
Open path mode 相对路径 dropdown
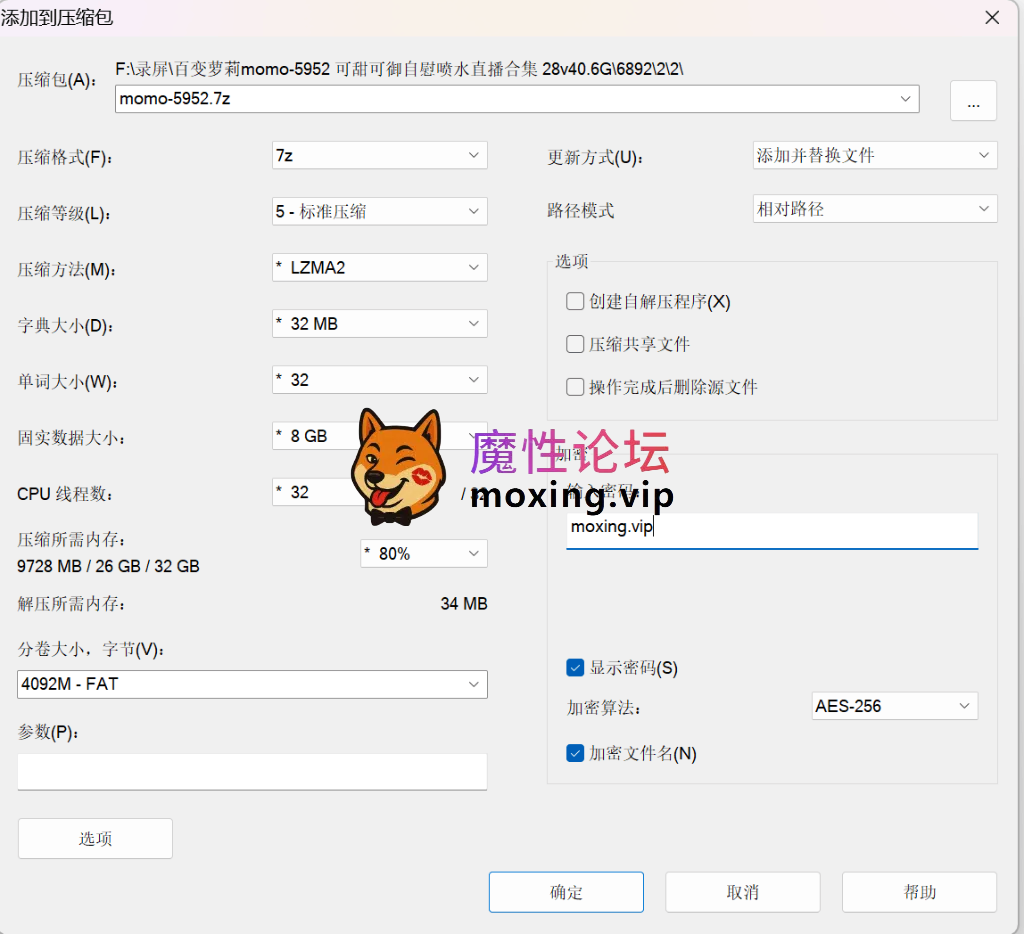pos(874,209)
